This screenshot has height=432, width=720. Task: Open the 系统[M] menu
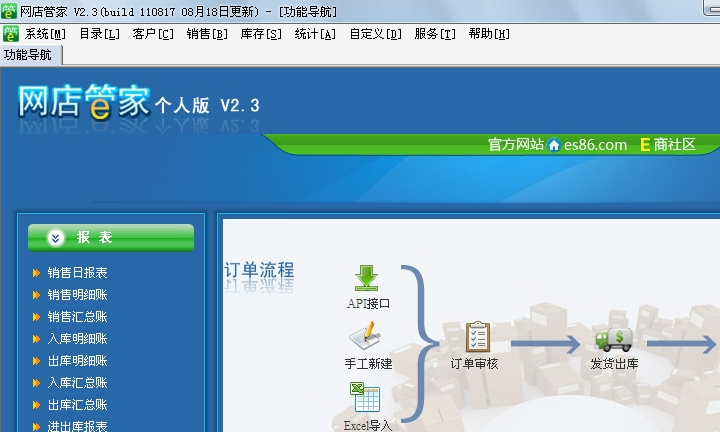tap(45, 34)
